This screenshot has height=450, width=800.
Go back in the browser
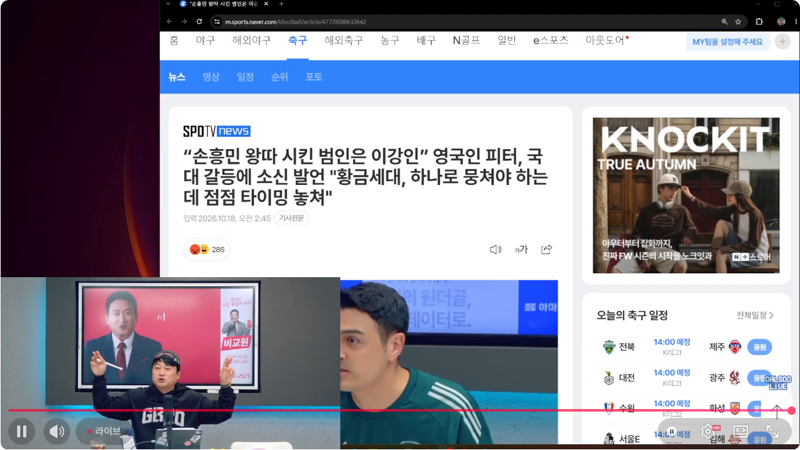click(169, 21)
